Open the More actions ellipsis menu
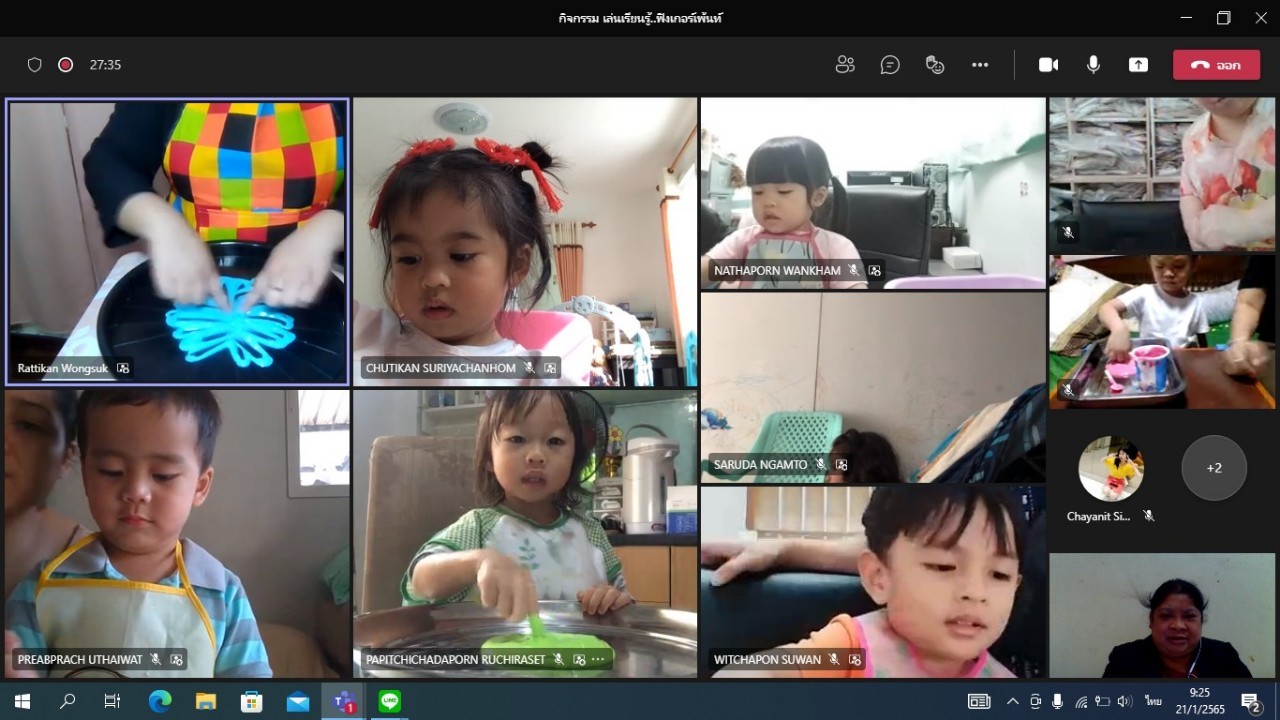 click(x=980, y=65)
